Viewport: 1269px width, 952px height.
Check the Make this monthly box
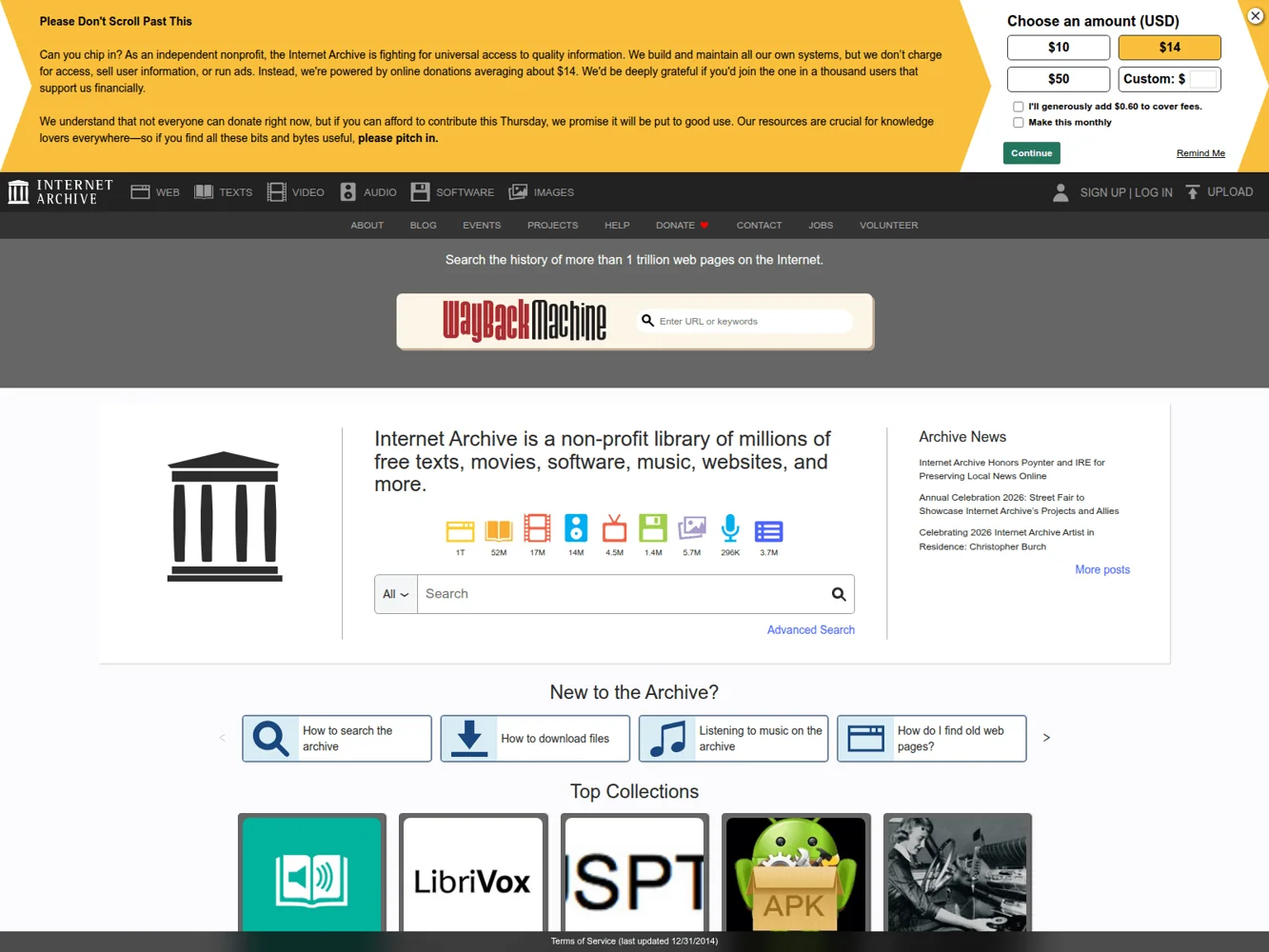[1019, 123]
